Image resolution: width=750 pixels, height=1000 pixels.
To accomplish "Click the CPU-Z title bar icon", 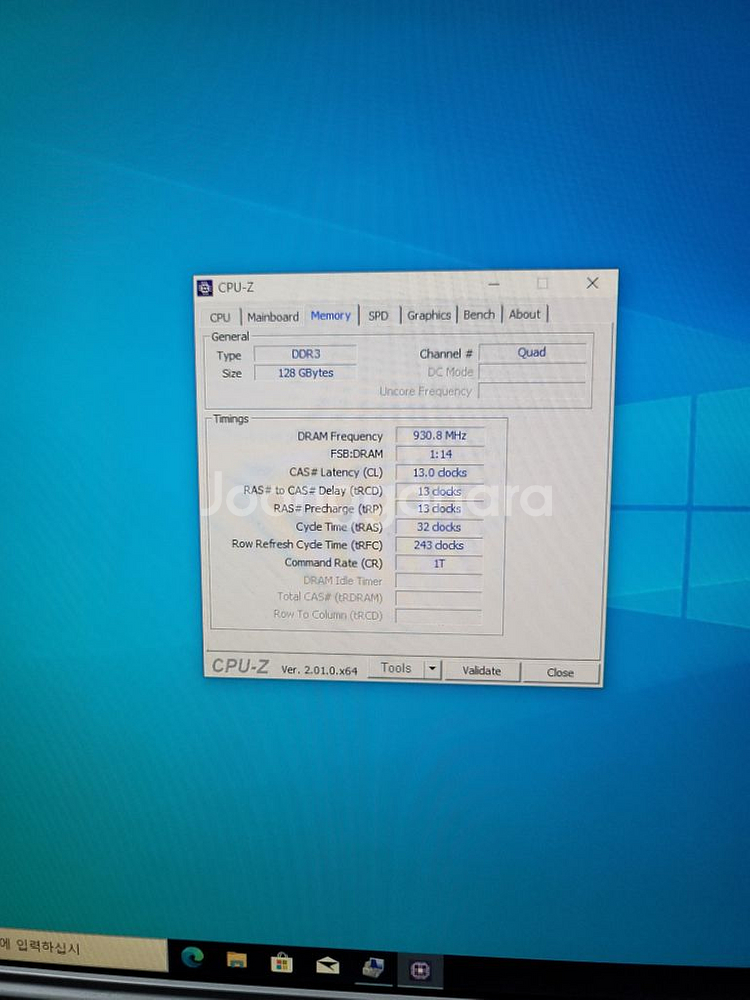I will [x=205, y=288].
